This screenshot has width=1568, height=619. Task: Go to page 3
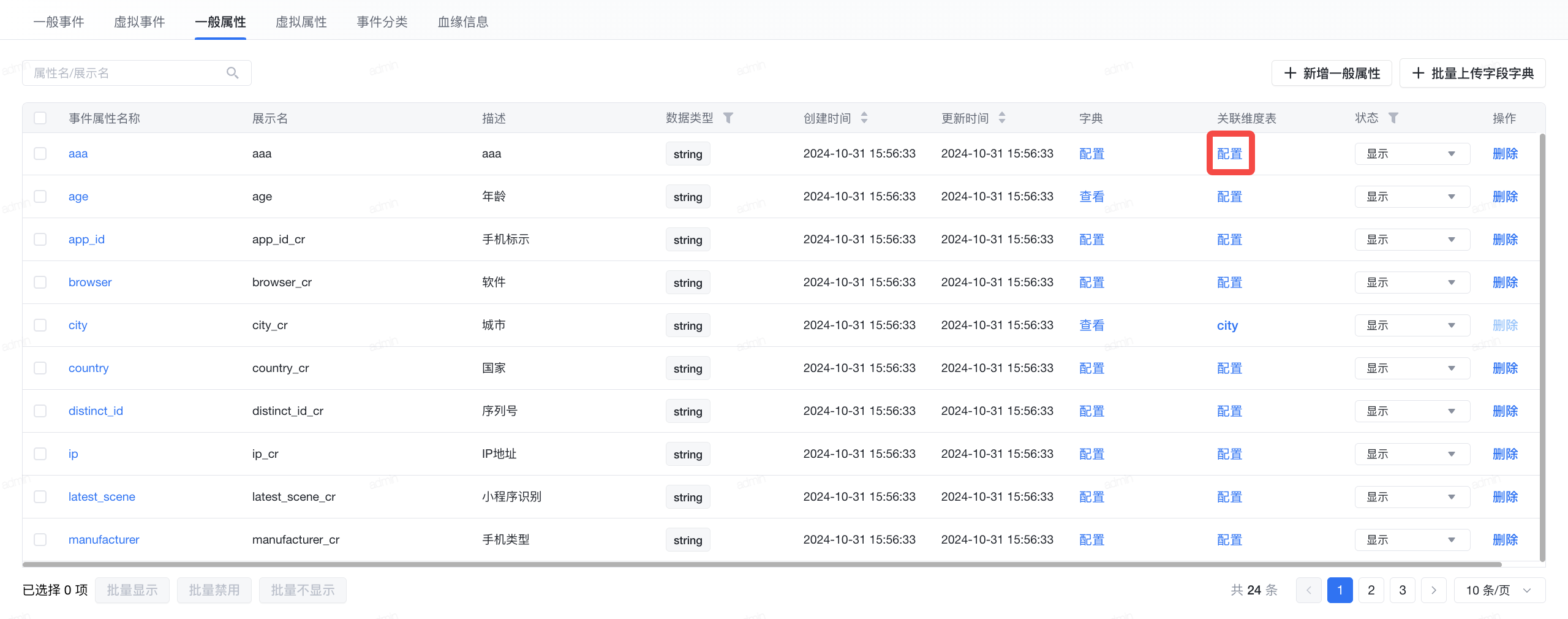pos(1403,590)
